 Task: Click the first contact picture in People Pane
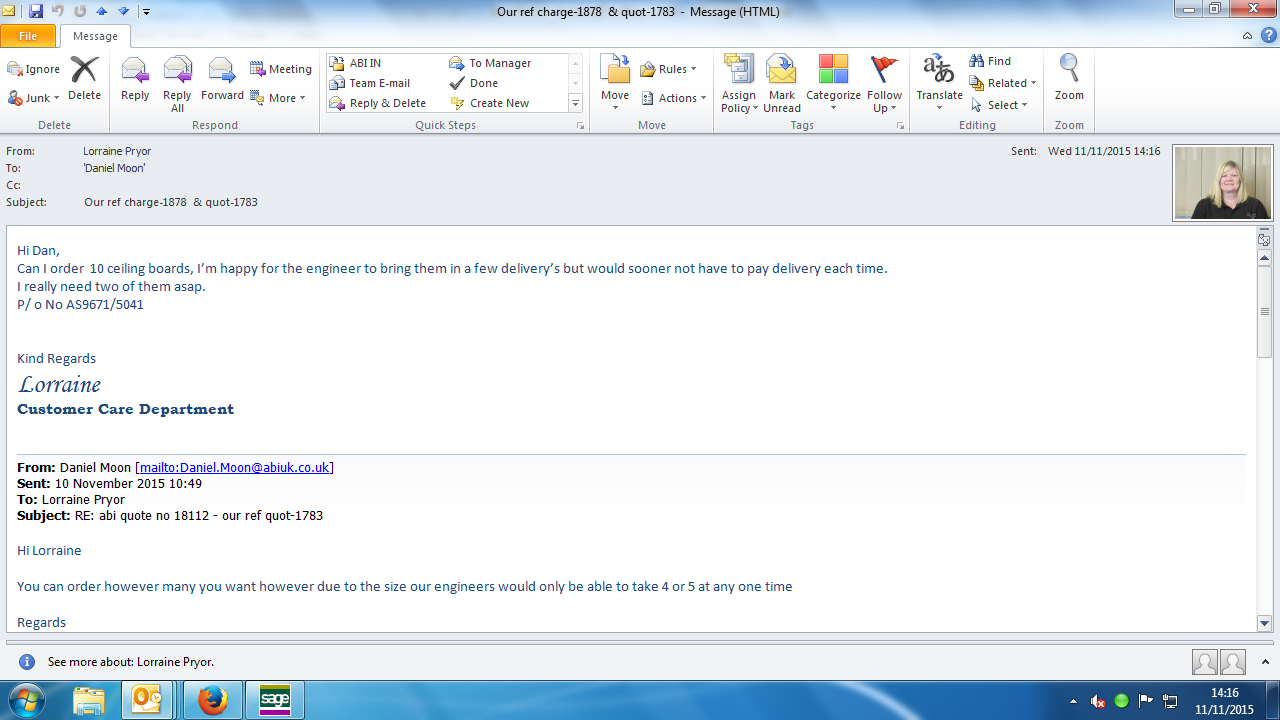pyautogui.click(x=1205, y=662)
